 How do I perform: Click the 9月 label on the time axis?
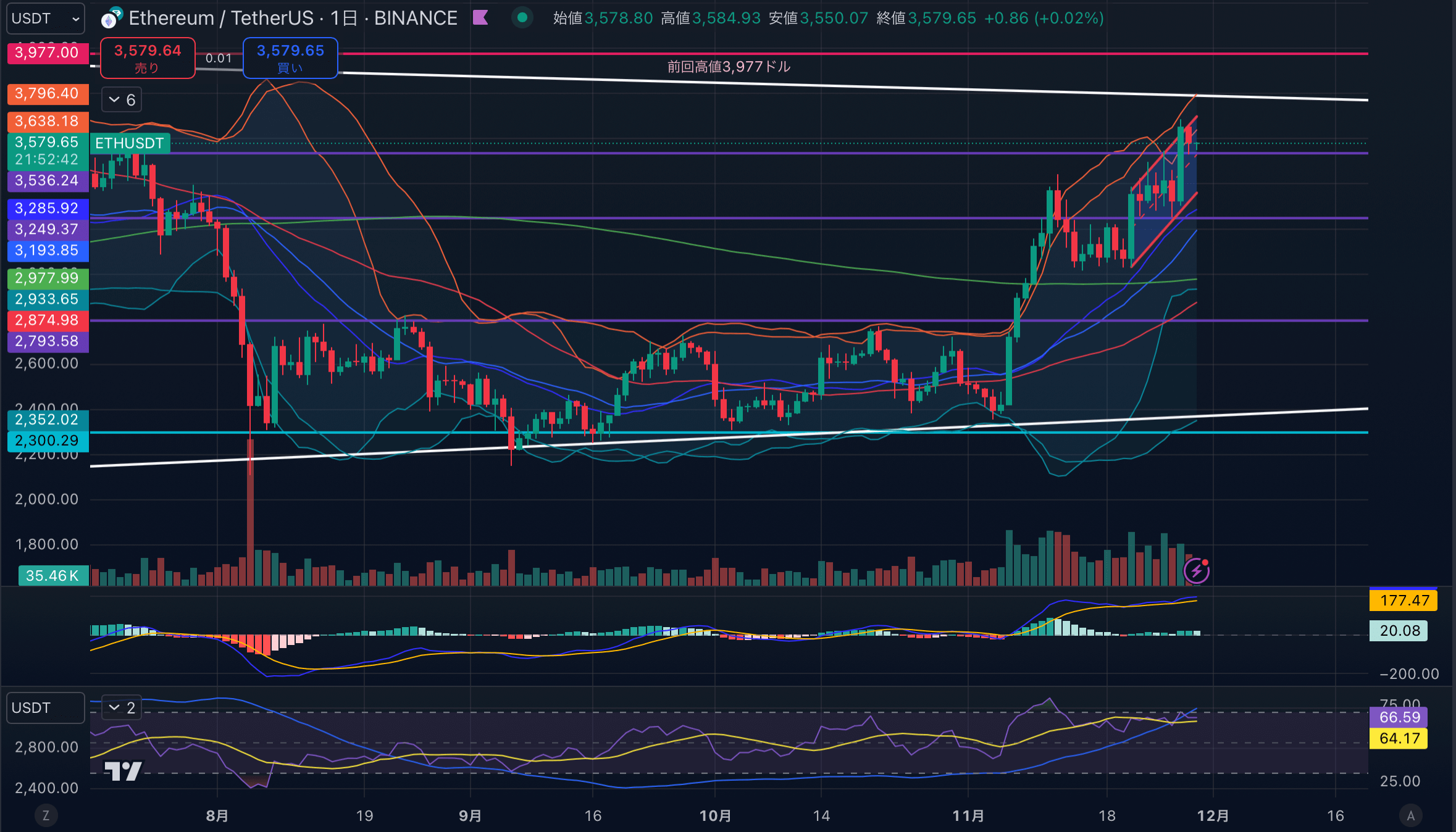(471, 816)
